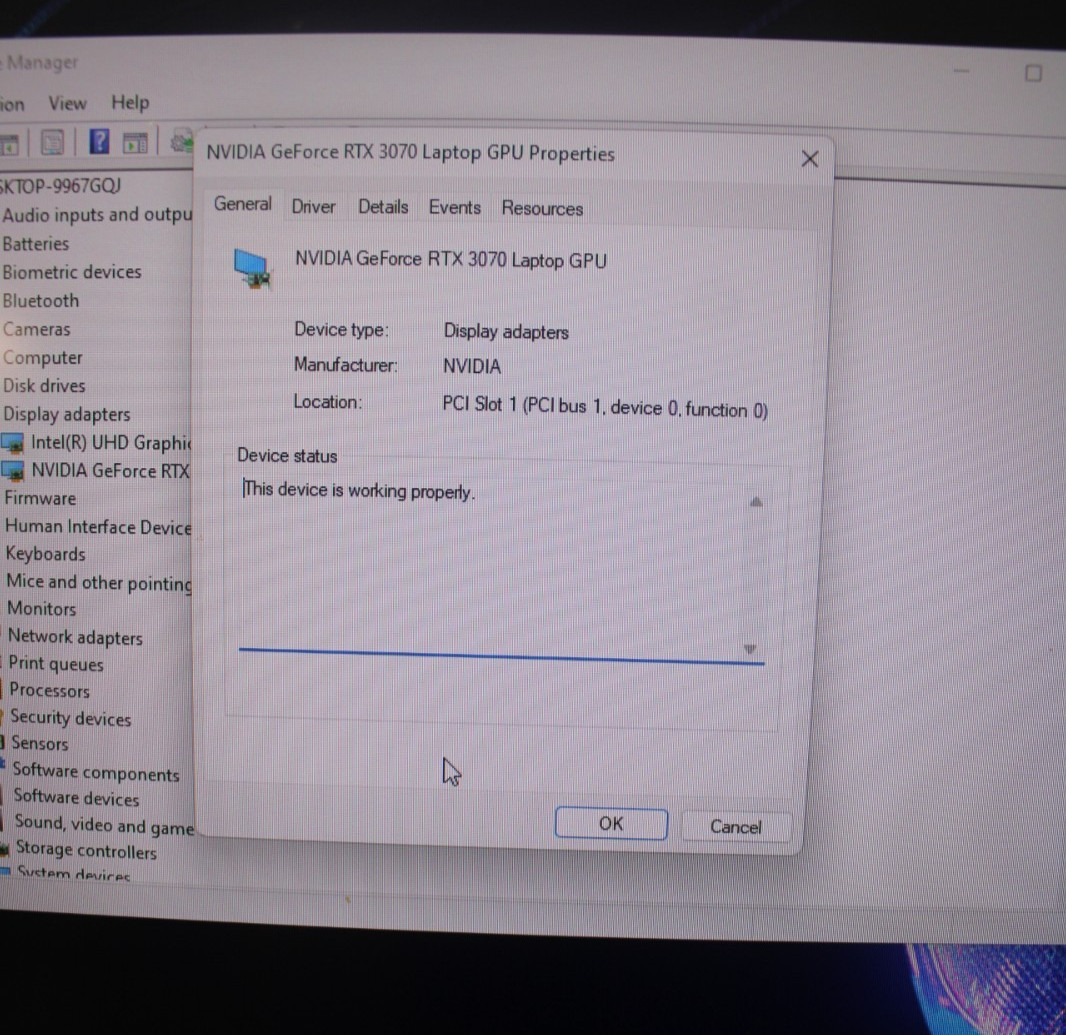The width and height of the screenshot is (1066, 1035).
Task: Select NVIDIA GeForce RTX tree entry
Action: click(111, 471)
